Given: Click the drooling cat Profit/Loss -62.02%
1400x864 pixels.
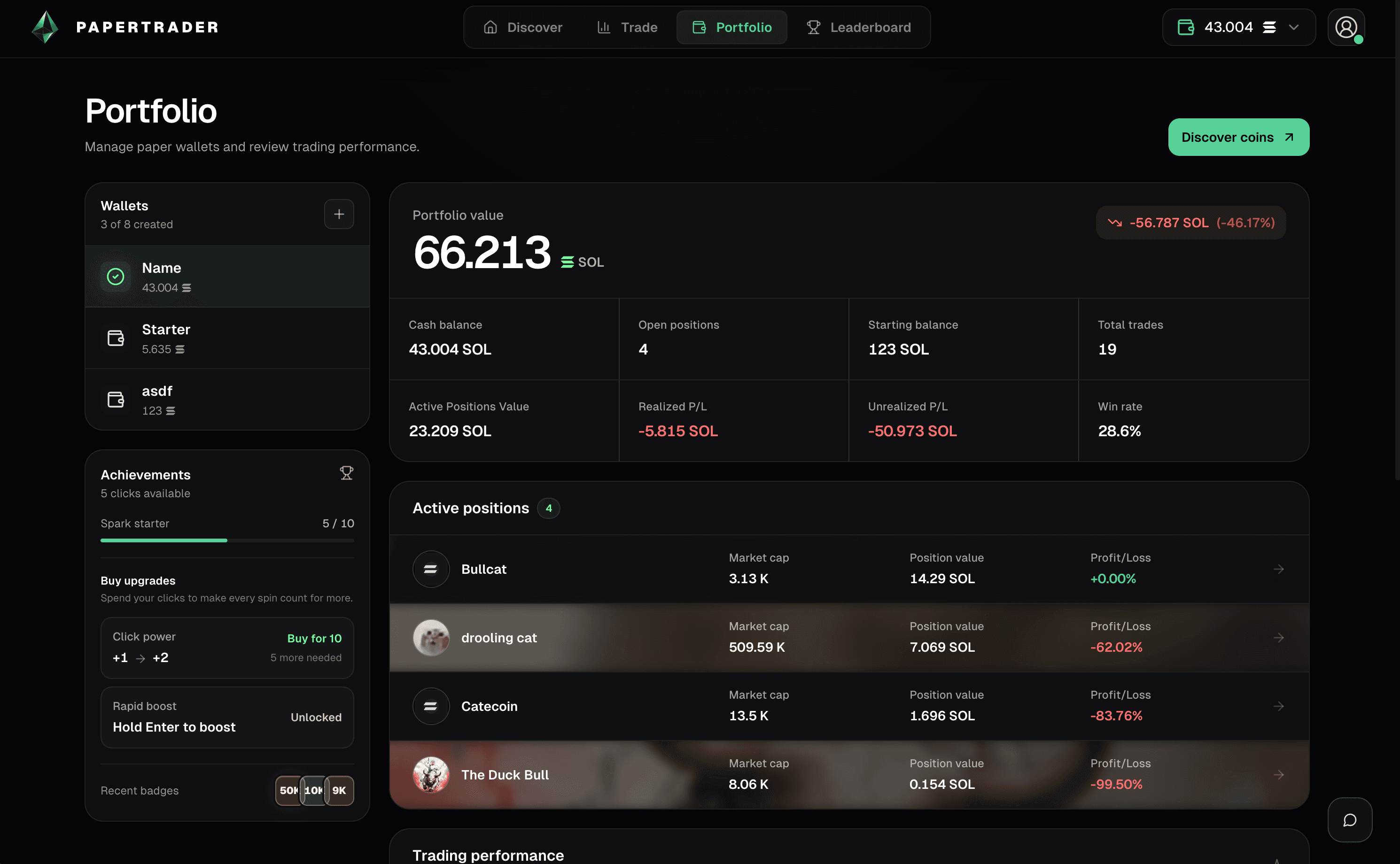Looking at the screenshot, I should click(x=1116, y=648).
